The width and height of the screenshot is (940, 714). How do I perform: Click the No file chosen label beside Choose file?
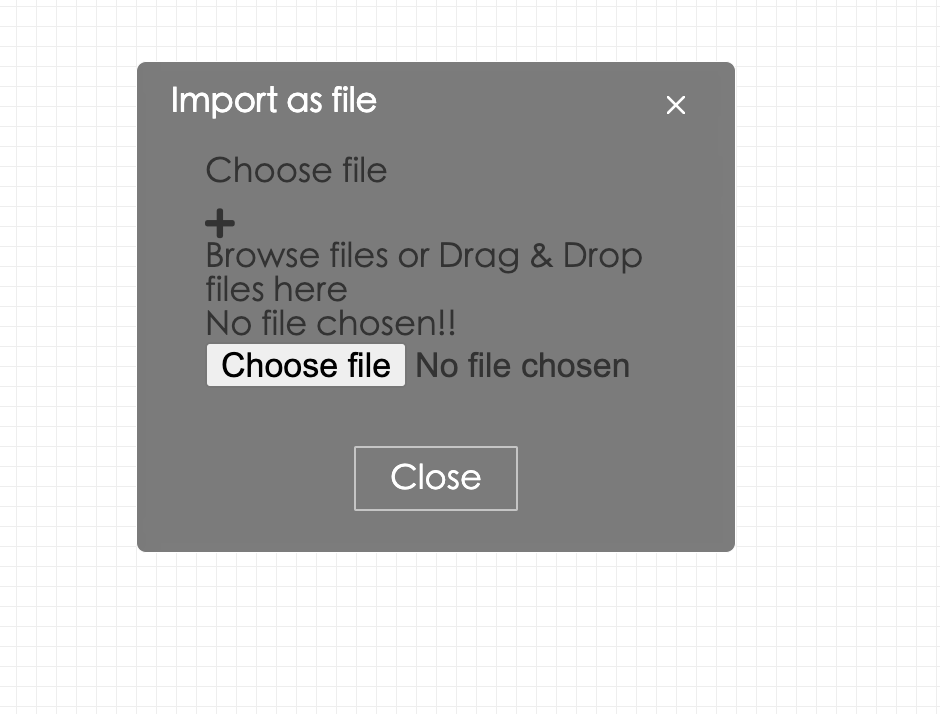521,365
